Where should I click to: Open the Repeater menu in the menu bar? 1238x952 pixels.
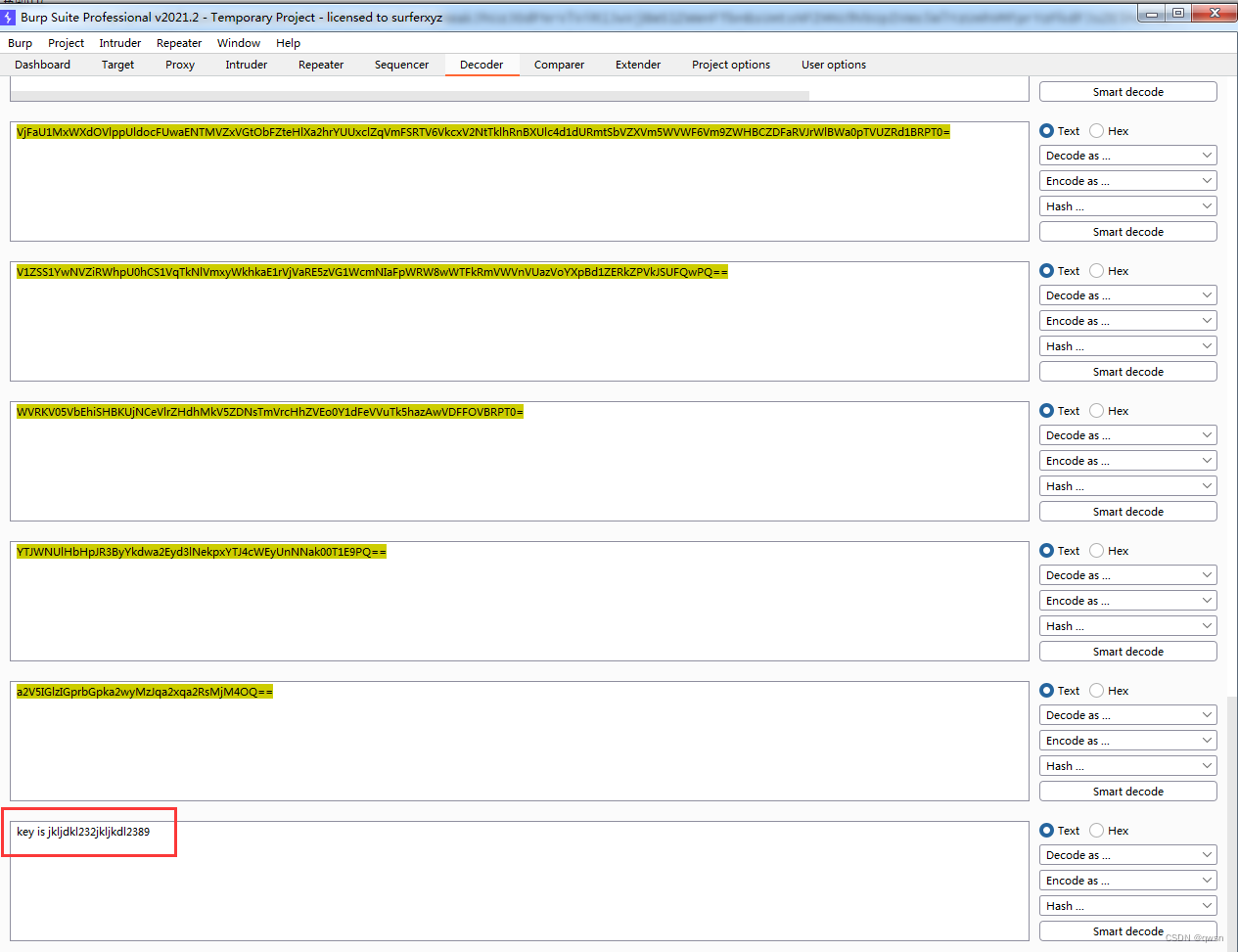[179, 43]
